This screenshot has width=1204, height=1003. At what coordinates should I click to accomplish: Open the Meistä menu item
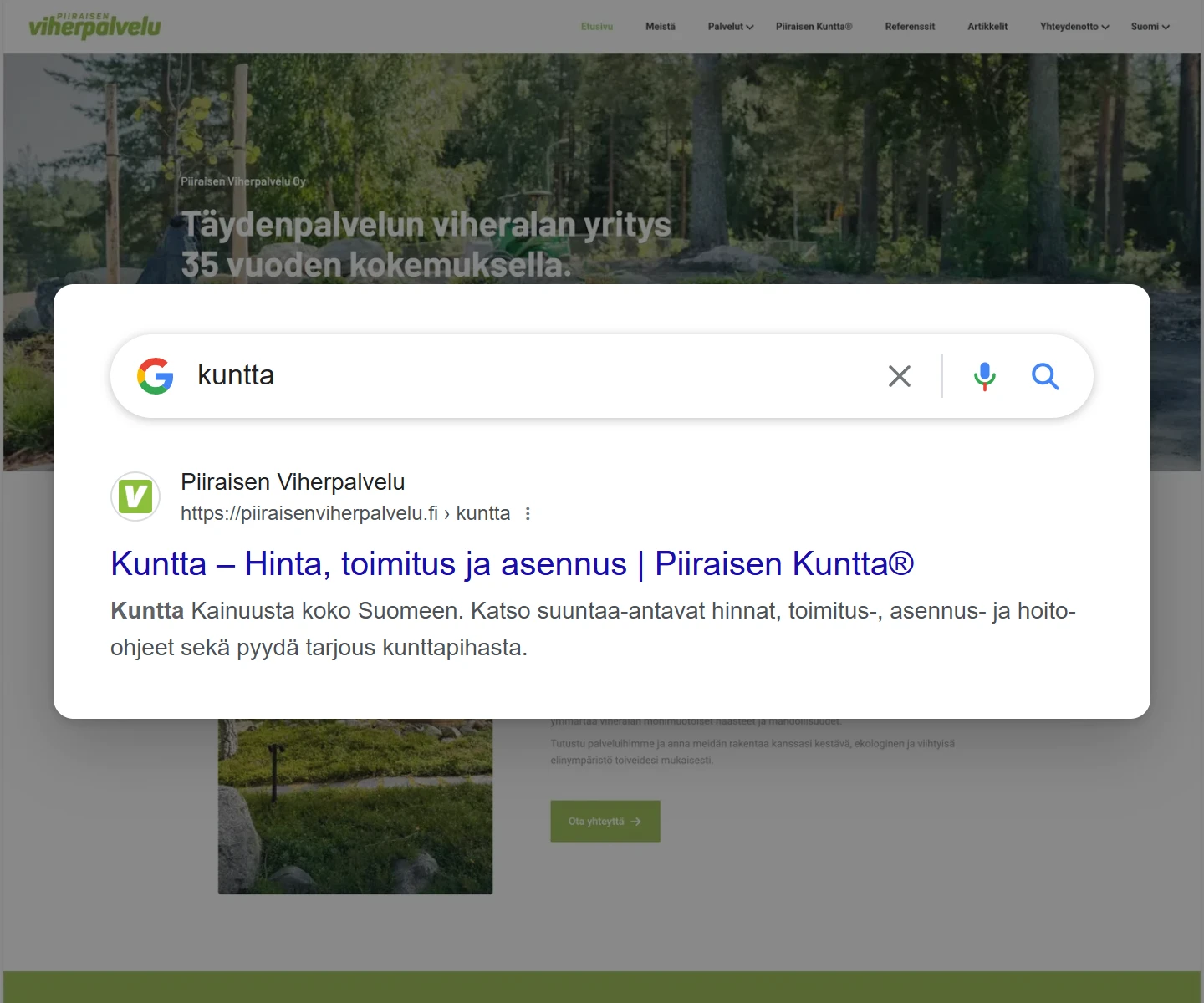coord(661,27)
